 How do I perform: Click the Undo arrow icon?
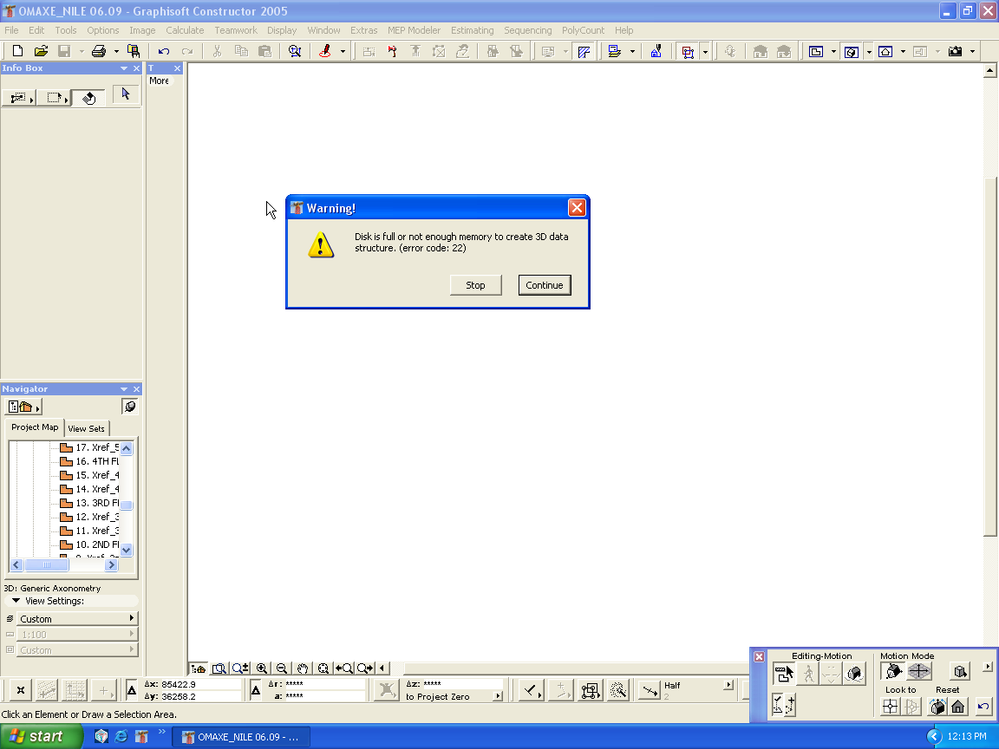pos(164,52)
